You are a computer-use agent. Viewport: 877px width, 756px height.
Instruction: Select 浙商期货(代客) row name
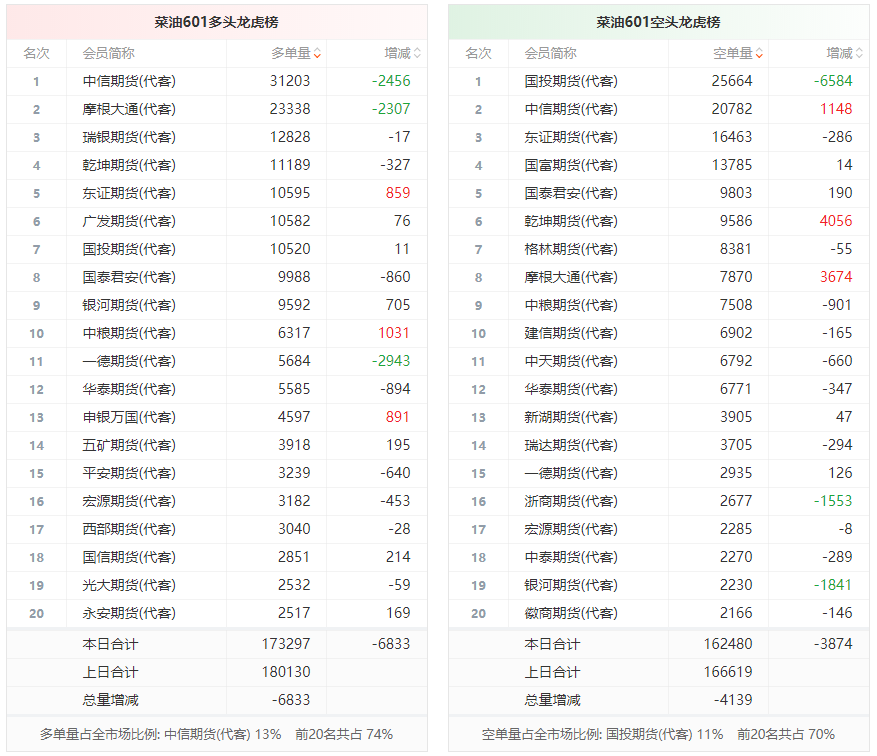click(x=571, y=501)
